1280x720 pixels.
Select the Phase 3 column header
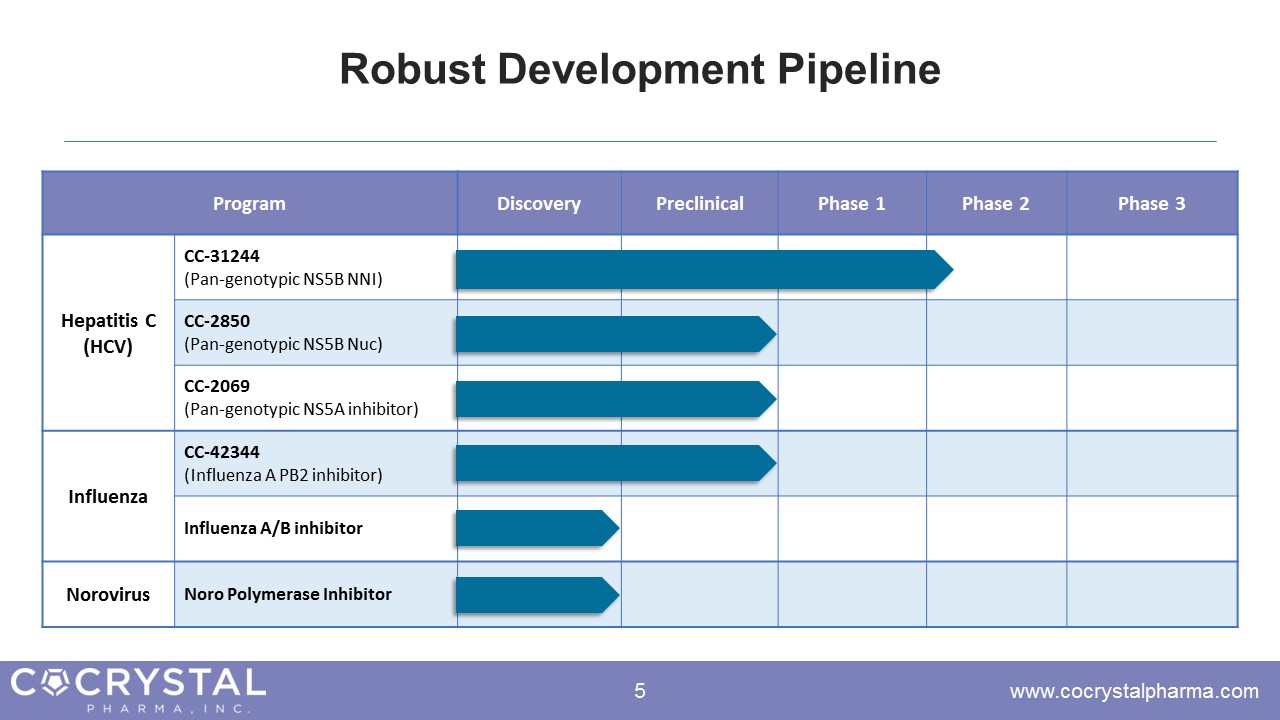[x=1151, y=204]
